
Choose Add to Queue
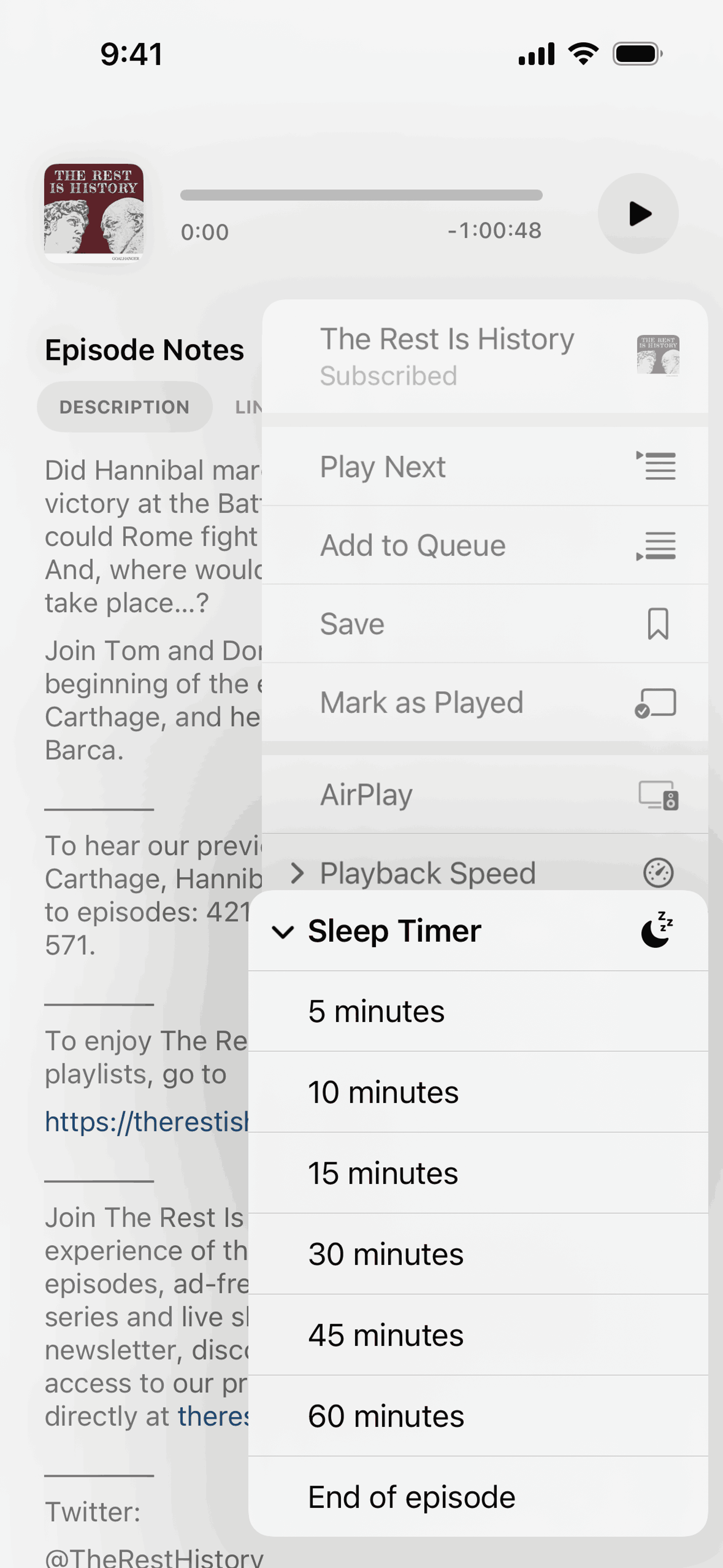484,545
